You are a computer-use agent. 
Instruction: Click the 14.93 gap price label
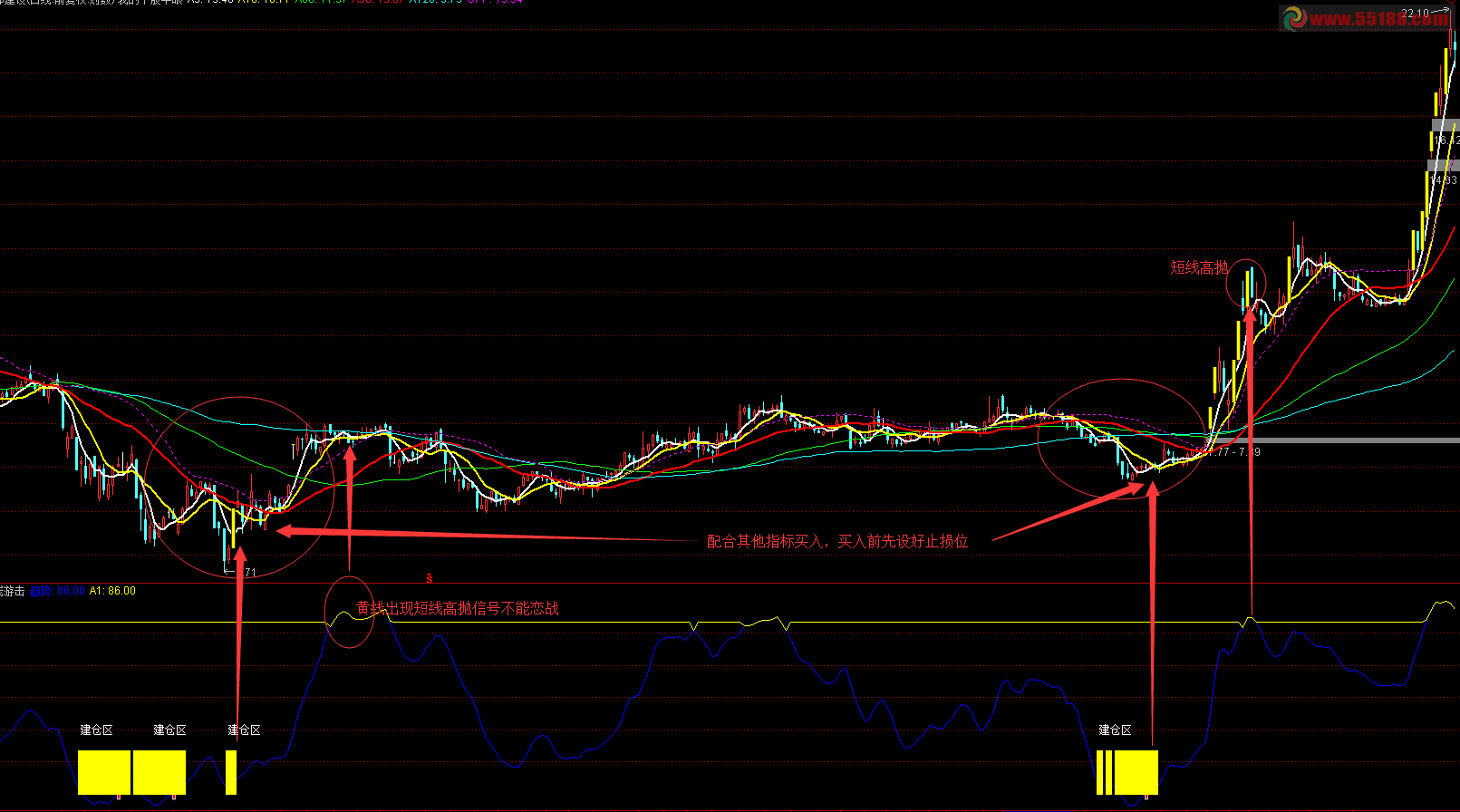click(1444, 180)
